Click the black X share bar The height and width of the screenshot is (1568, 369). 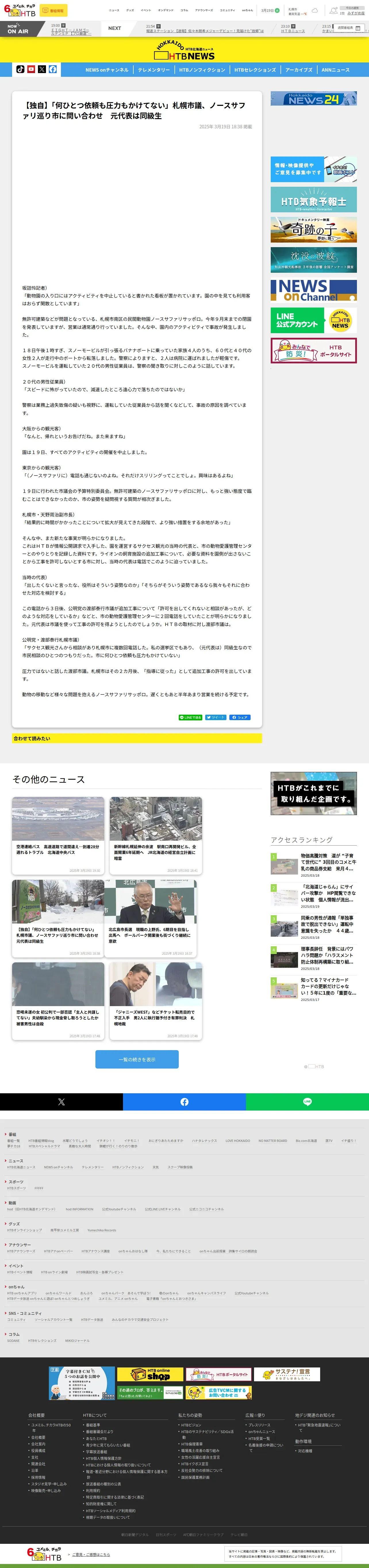coord(61,1102)
